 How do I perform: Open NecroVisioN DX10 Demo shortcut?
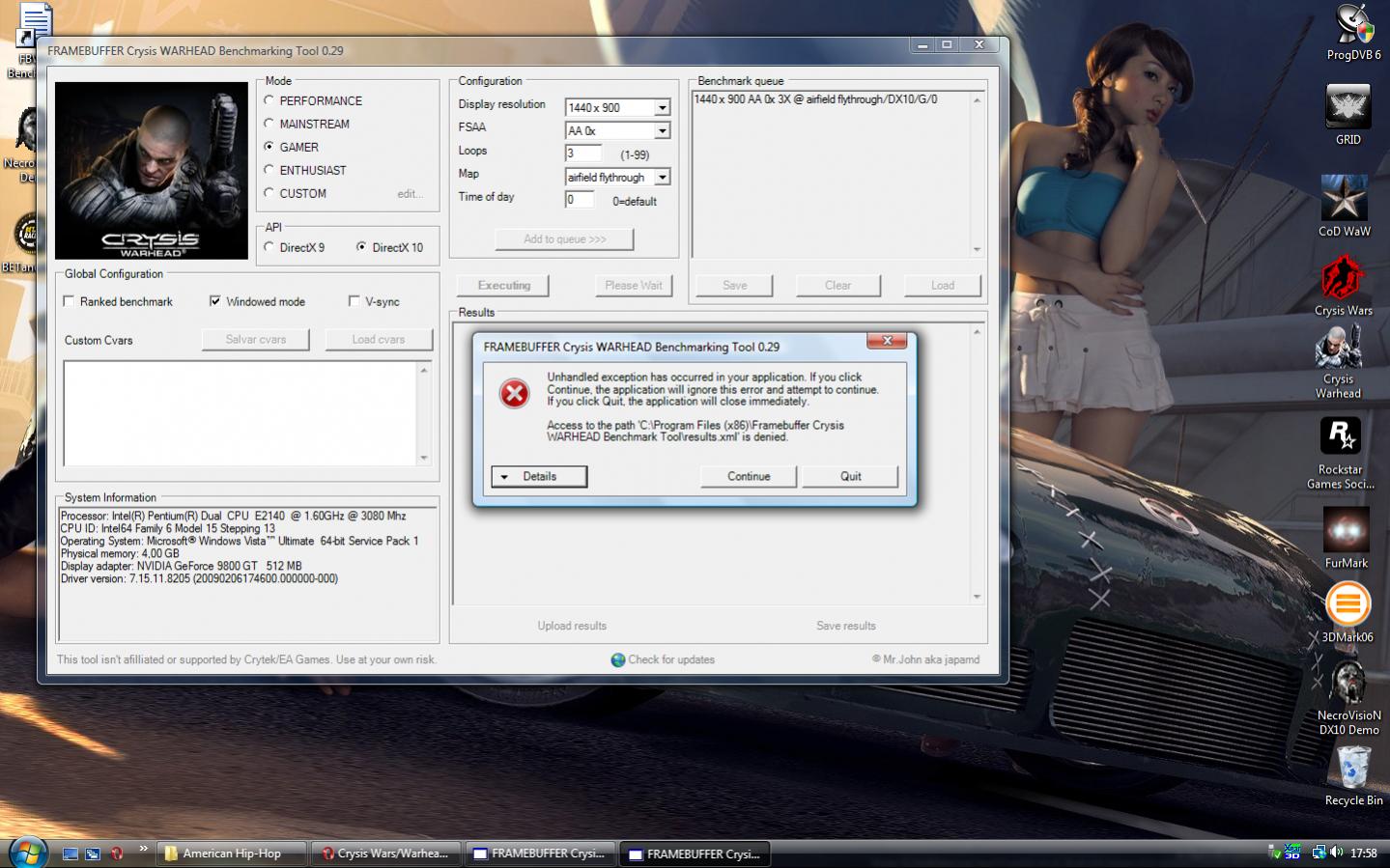[x=1348, y=698]
